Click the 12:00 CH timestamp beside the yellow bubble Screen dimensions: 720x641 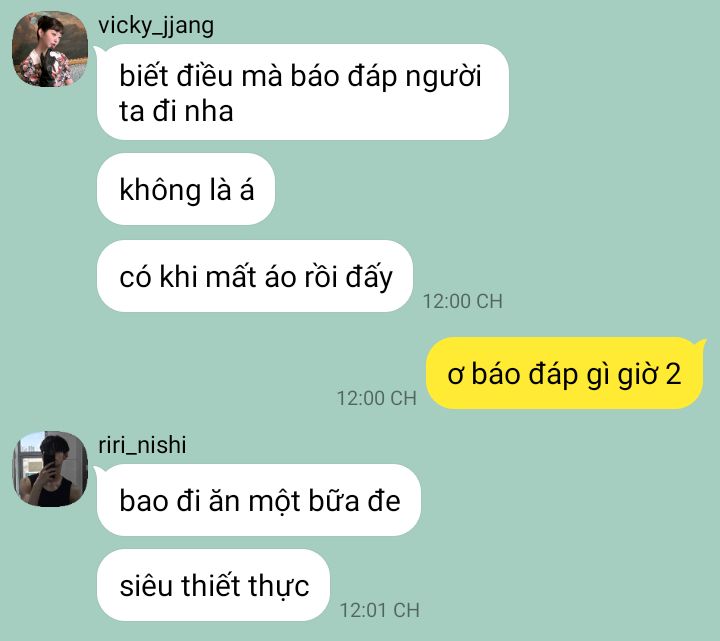click(377, 398)
